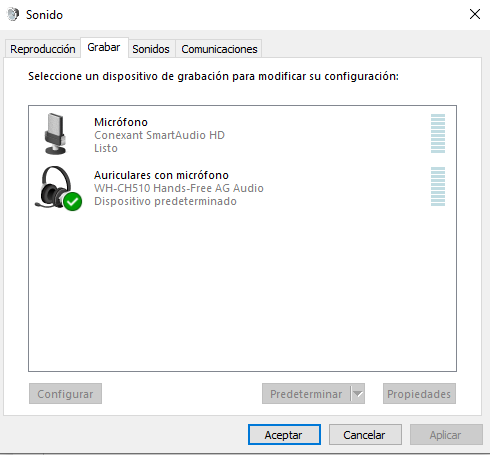
Task: Click the level meter beside Auriculares con micrófono
Action: 438,187
